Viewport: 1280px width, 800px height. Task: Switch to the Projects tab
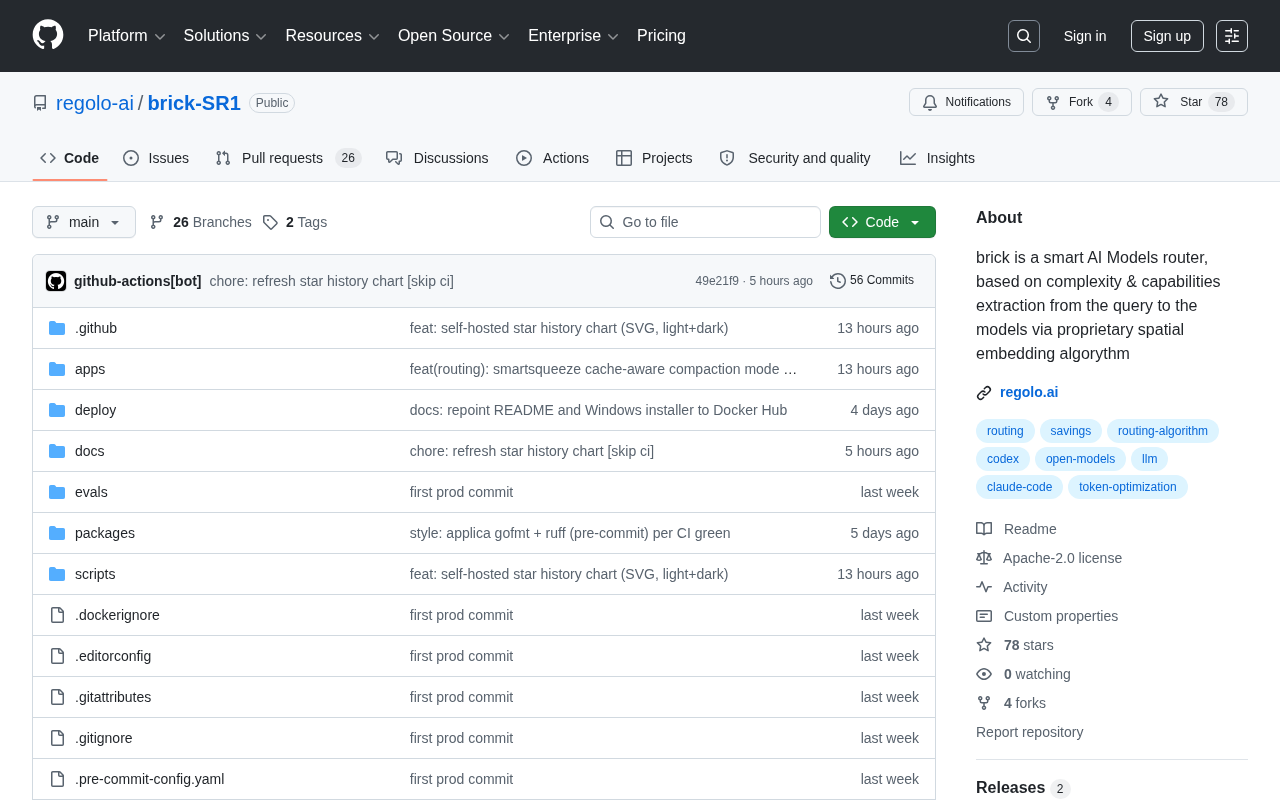point(654,158)
